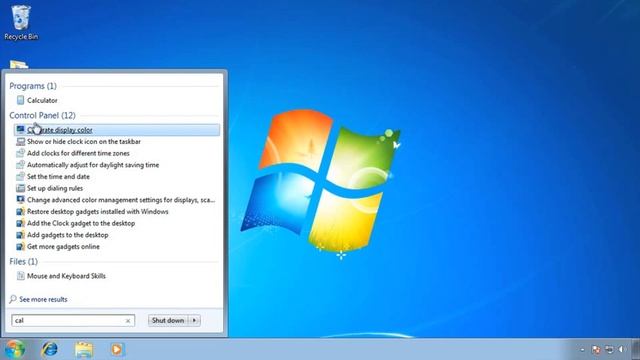Screen dimensions: 640x360
Task: Clear the search box with the X
Action: [x=128, y=321]
